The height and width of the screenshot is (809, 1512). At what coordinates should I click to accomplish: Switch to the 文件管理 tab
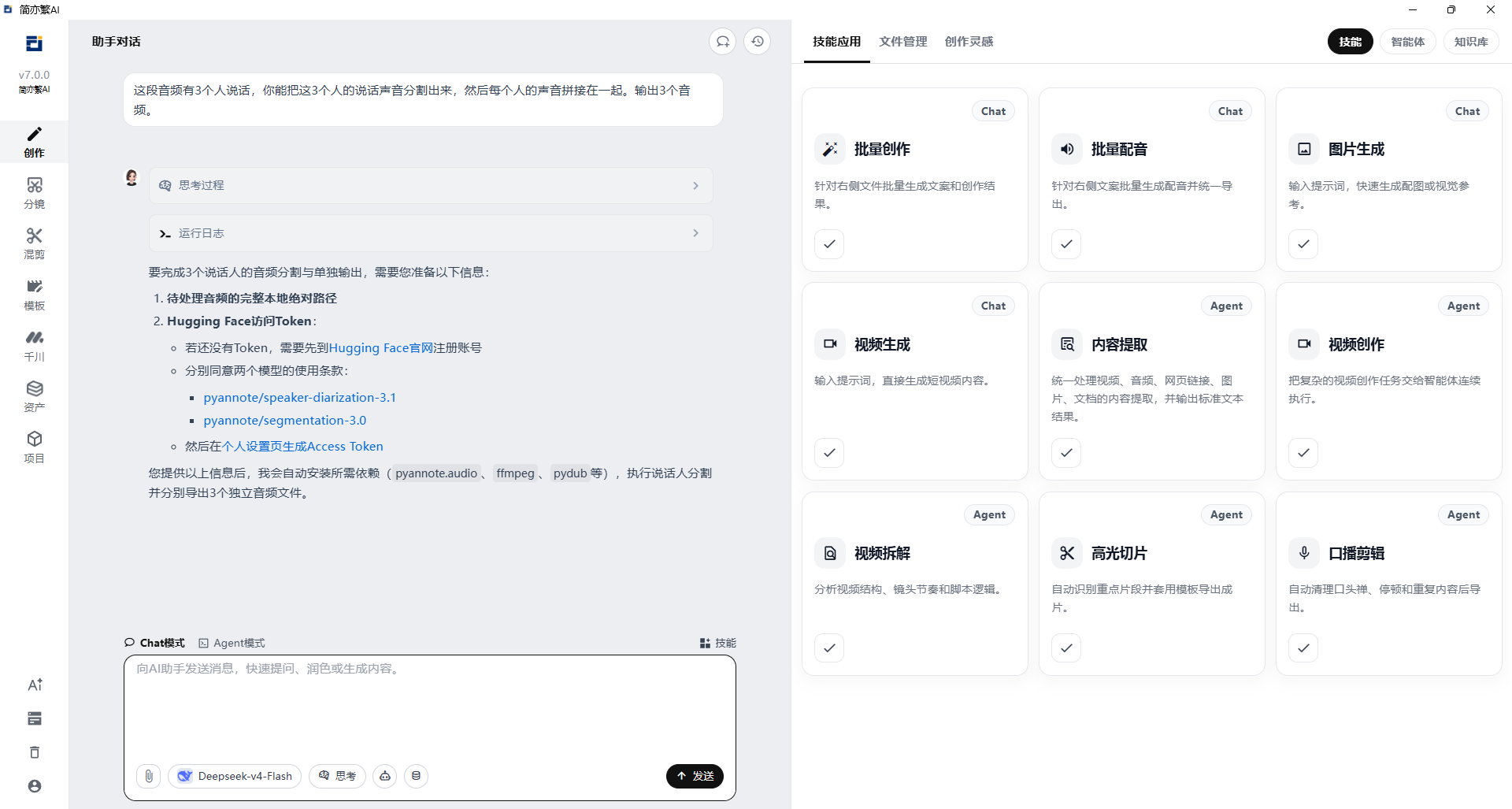tap(903, 41)
